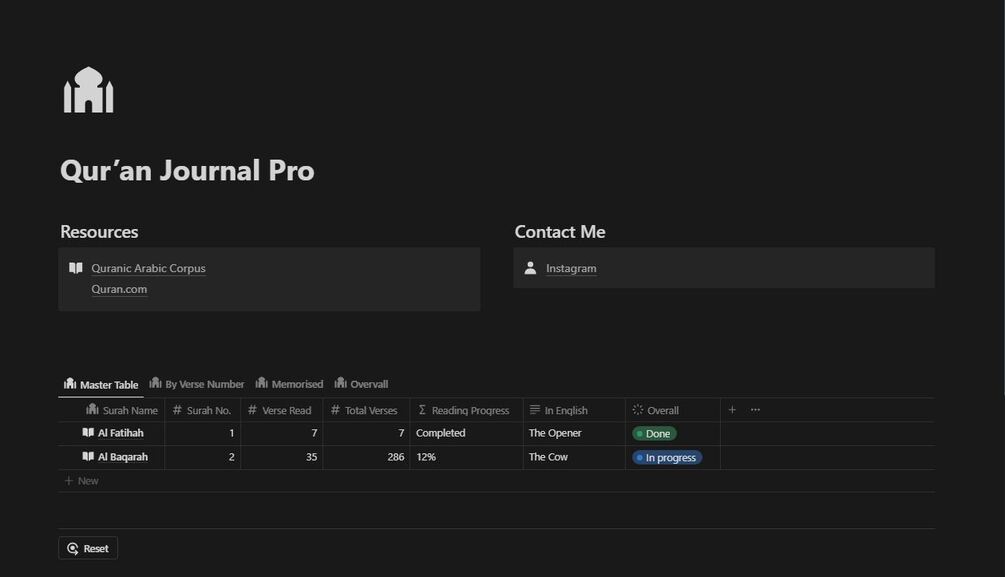The width and height of the screenshot is (1005, 577).
Task: Click the Reset button icon
Action: 73,548
